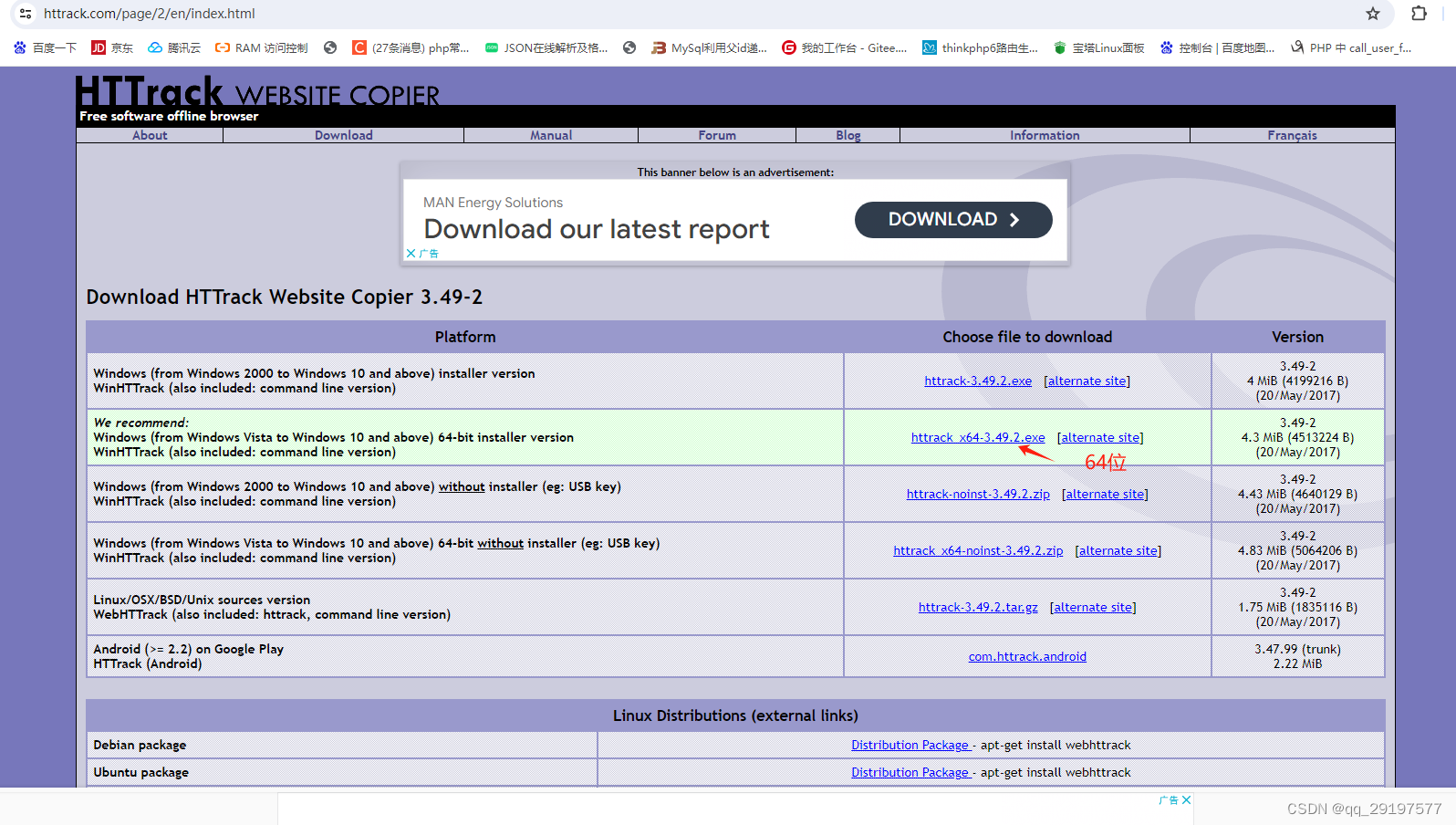Screen dimensions: 1456x825
Task: Open alternate site for noinst zip
Action: [x=1105, y=494]
